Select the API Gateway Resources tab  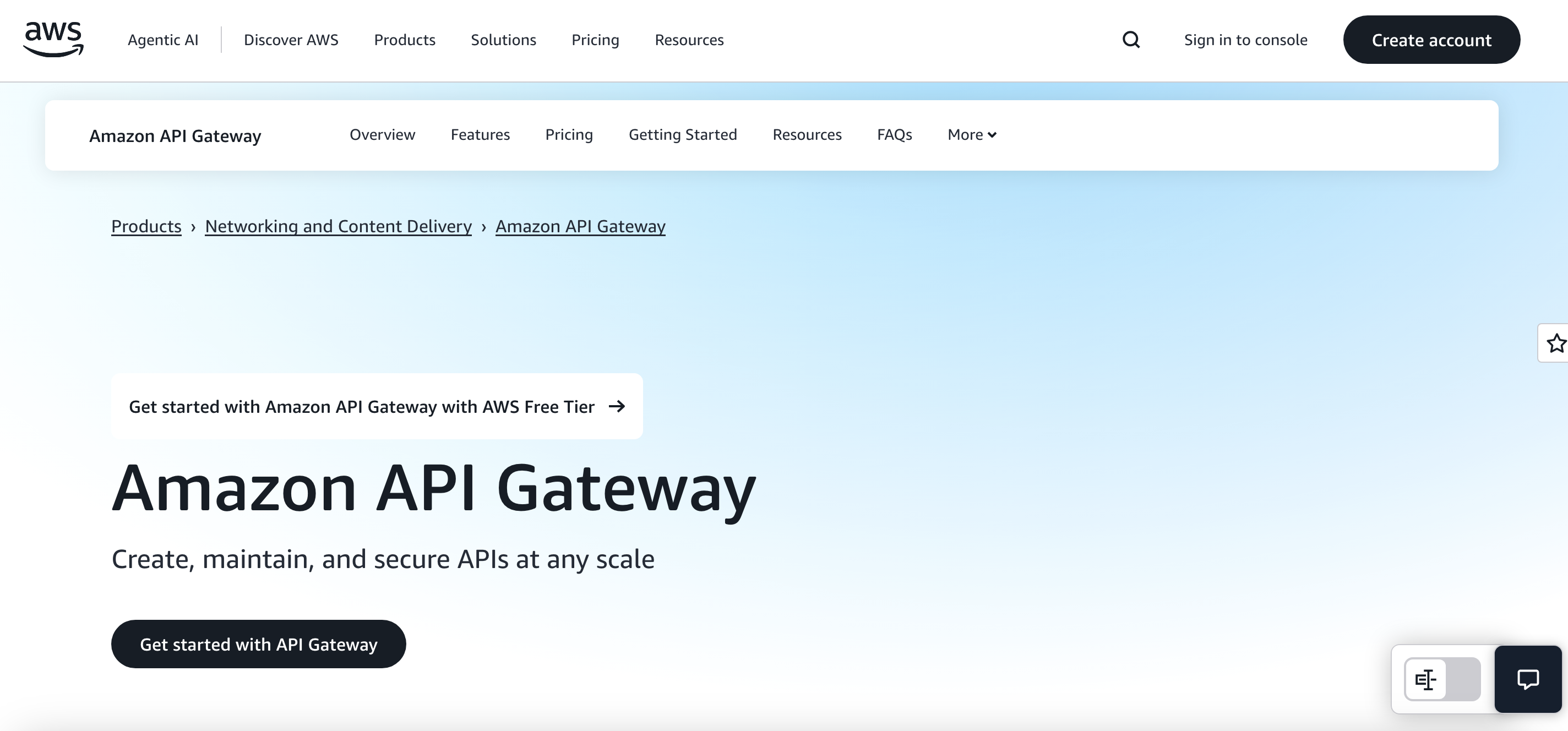(x=807, y=134)
